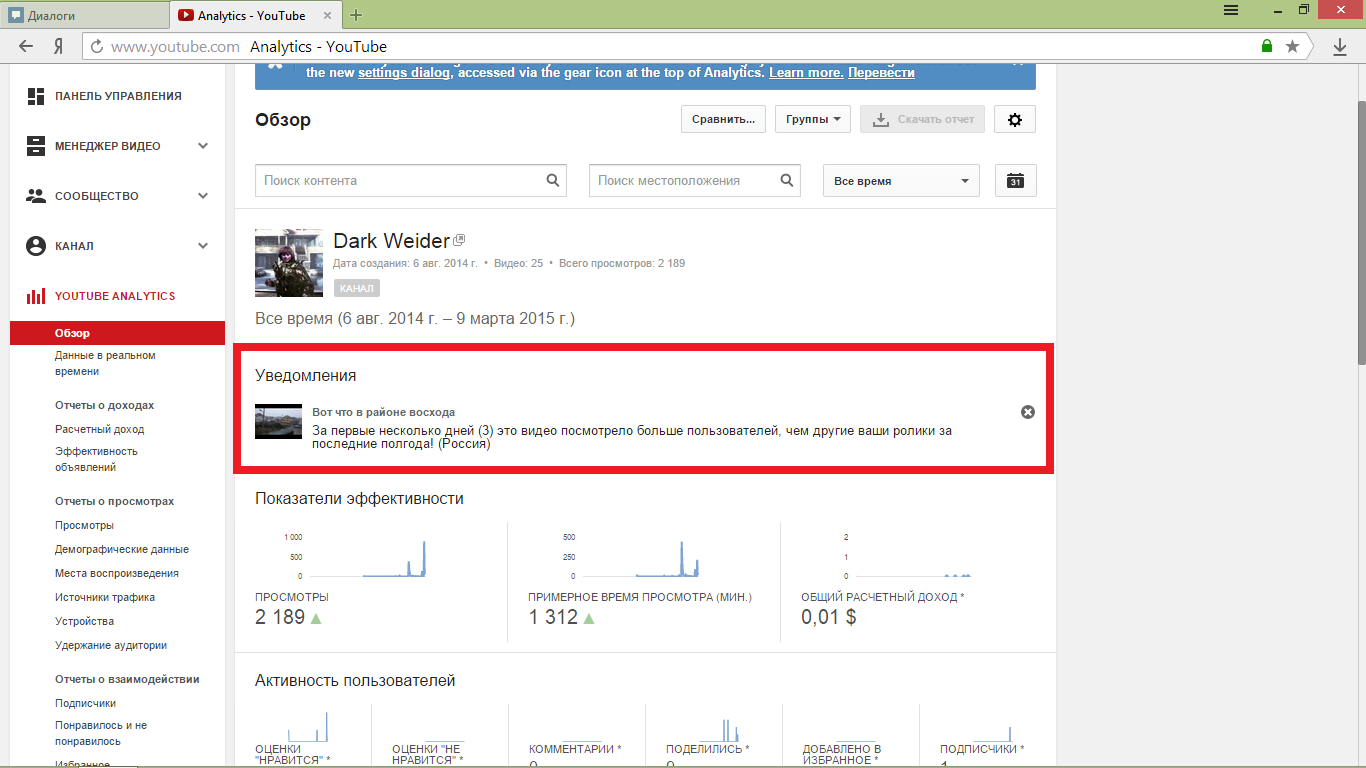Select the Analytics - YouTube browser tab
Screen dimensions: 1366x768
coord(256,15)
